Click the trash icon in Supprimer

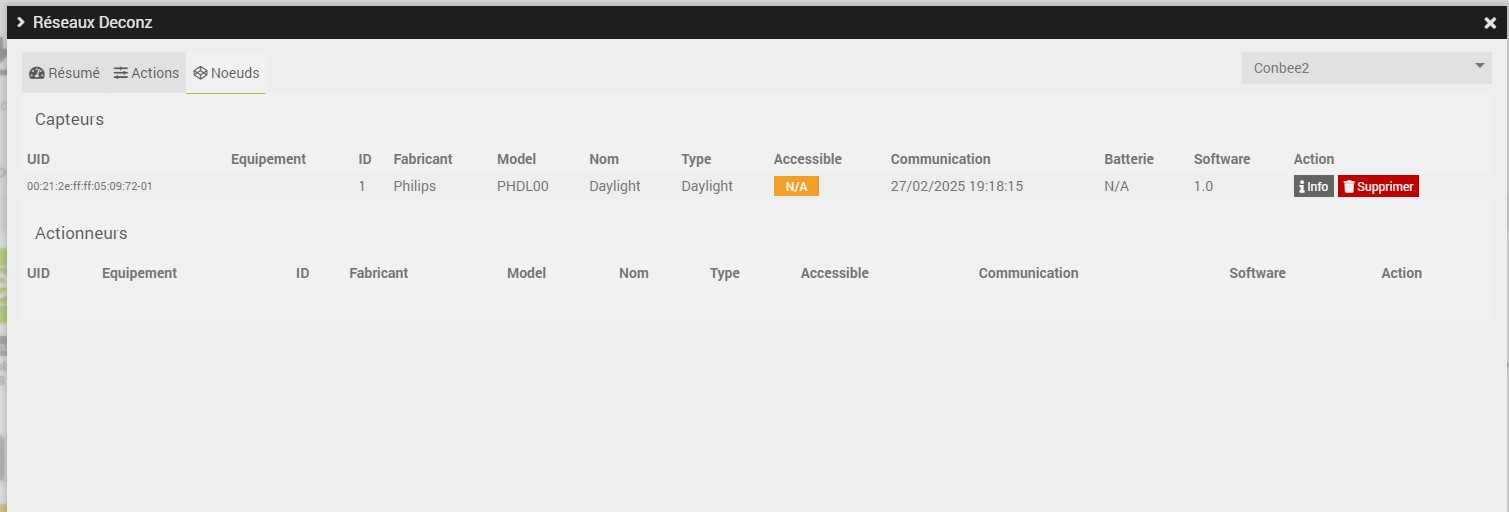(x=1349, y=187)
